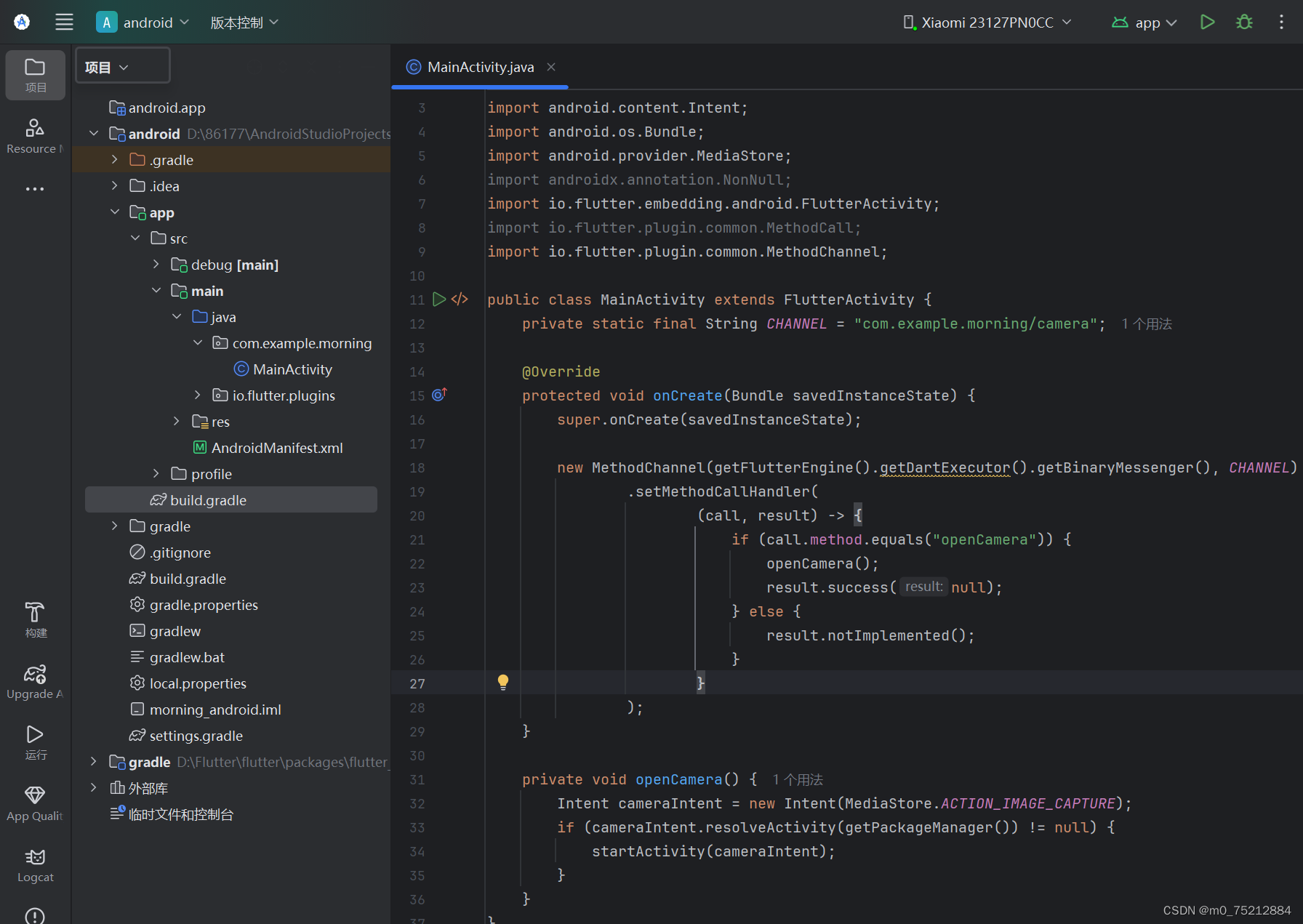
Task: Open the App Quality Insights panel
Action: click(x=34, y=803)
